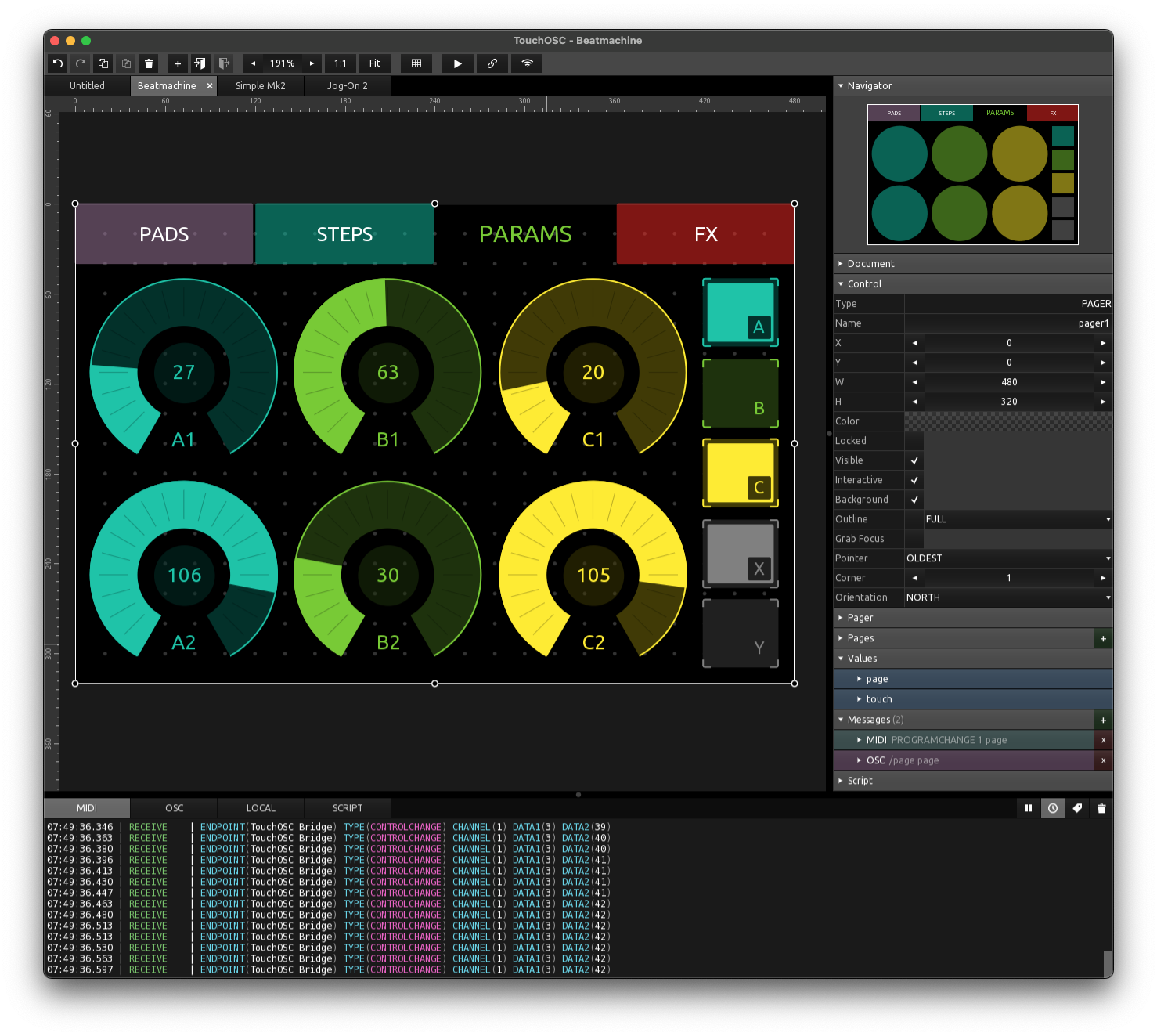Pause the message log with pause icon

point(1028,807)
